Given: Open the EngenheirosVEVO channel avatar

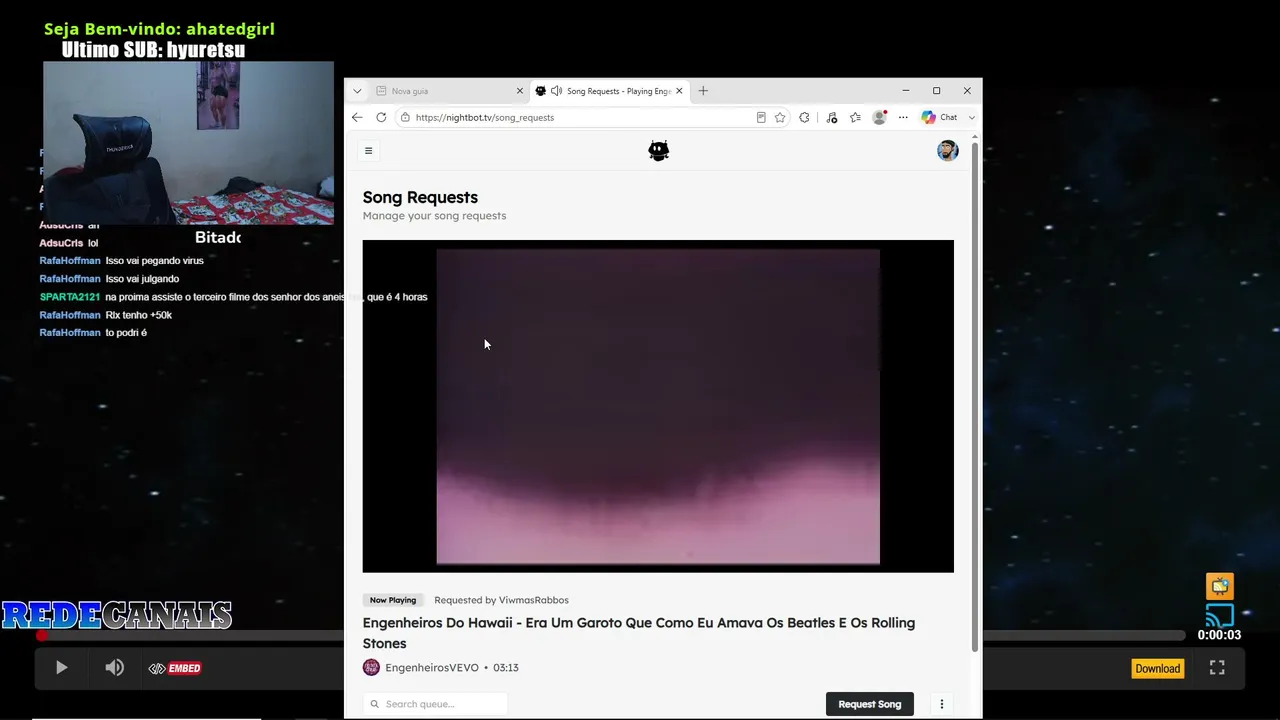Looking at the screenshot, I should [x=371, y=667].
